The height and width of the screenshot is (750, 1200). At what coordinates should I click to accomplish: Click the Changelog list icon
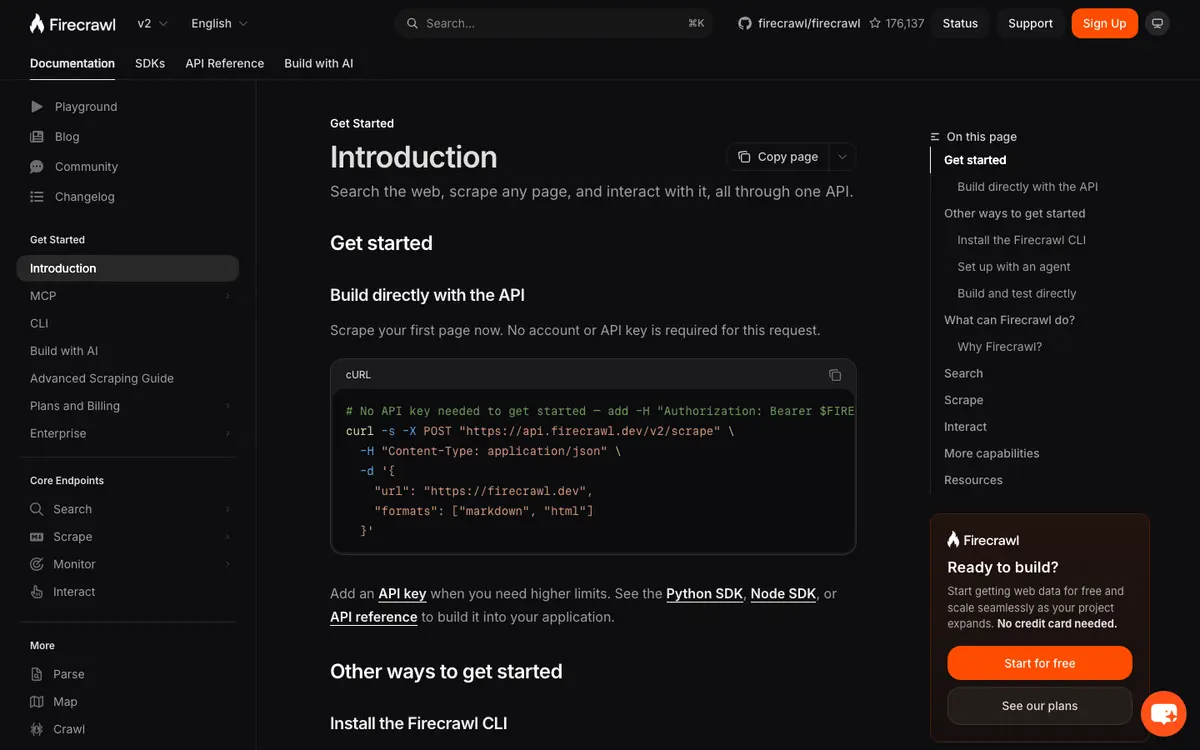coord(37,197)
